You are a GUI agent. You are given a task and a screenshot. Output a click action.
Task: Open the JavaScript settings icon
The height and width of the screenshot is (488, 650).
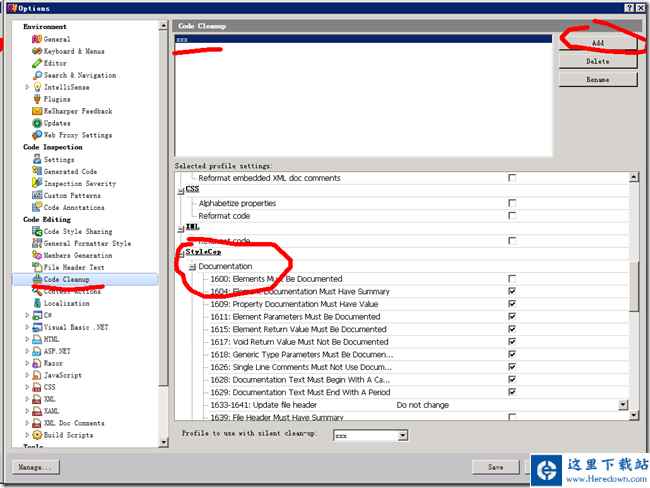click(x=37, y=375)
